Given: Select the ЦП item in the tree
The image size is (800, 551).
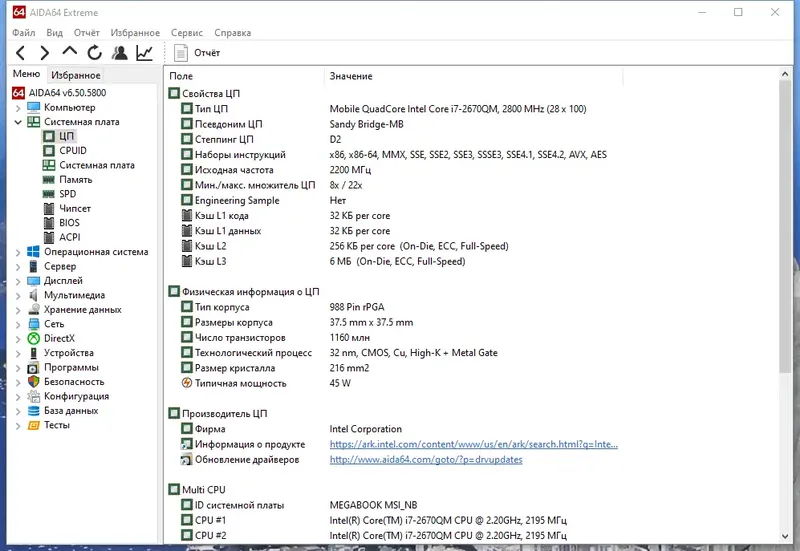Looking at the screenshot, I should click(66, 136).
